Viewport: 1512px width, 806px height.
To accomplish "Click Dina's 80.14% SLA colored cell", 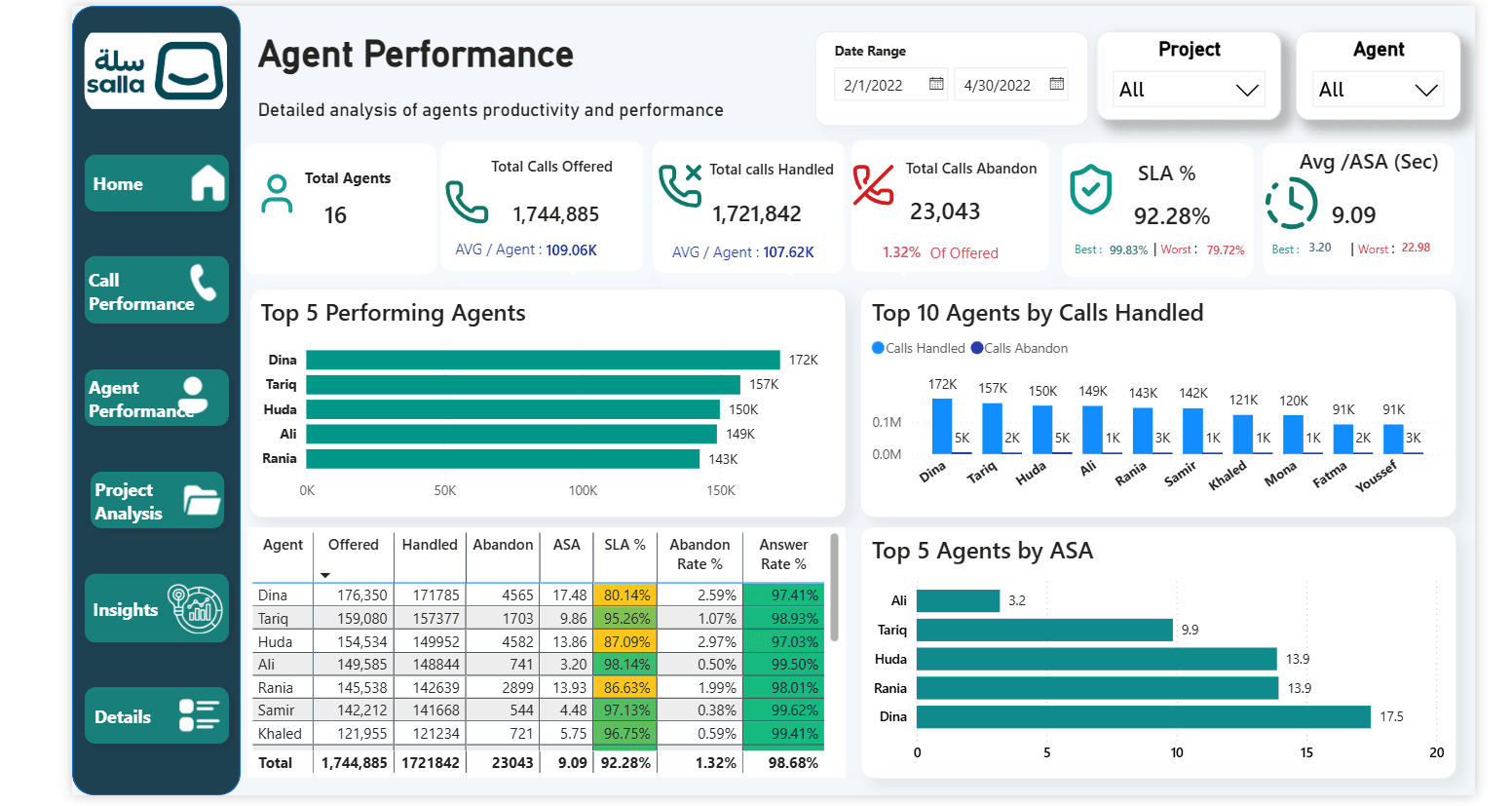I will coord(626,595).
